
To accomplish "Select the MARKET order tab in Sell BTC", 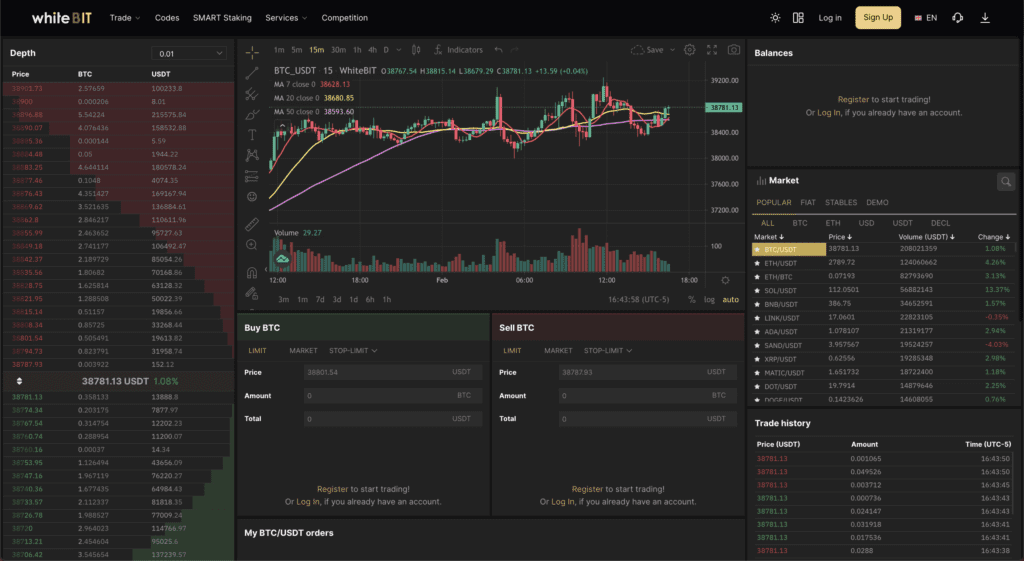I will (x=558, y=351).
